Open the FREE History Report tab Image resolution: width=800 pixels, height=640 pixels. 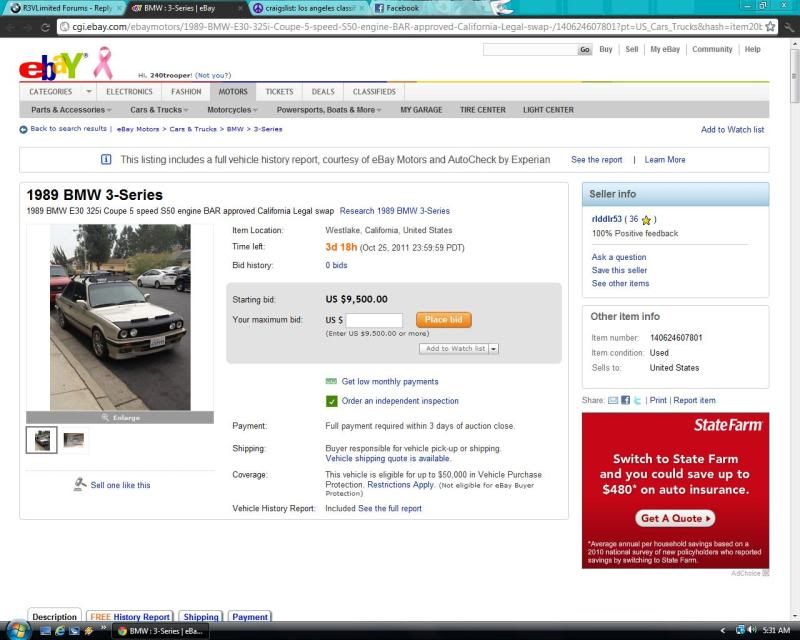pyautogui.click(x=129, y=617)
